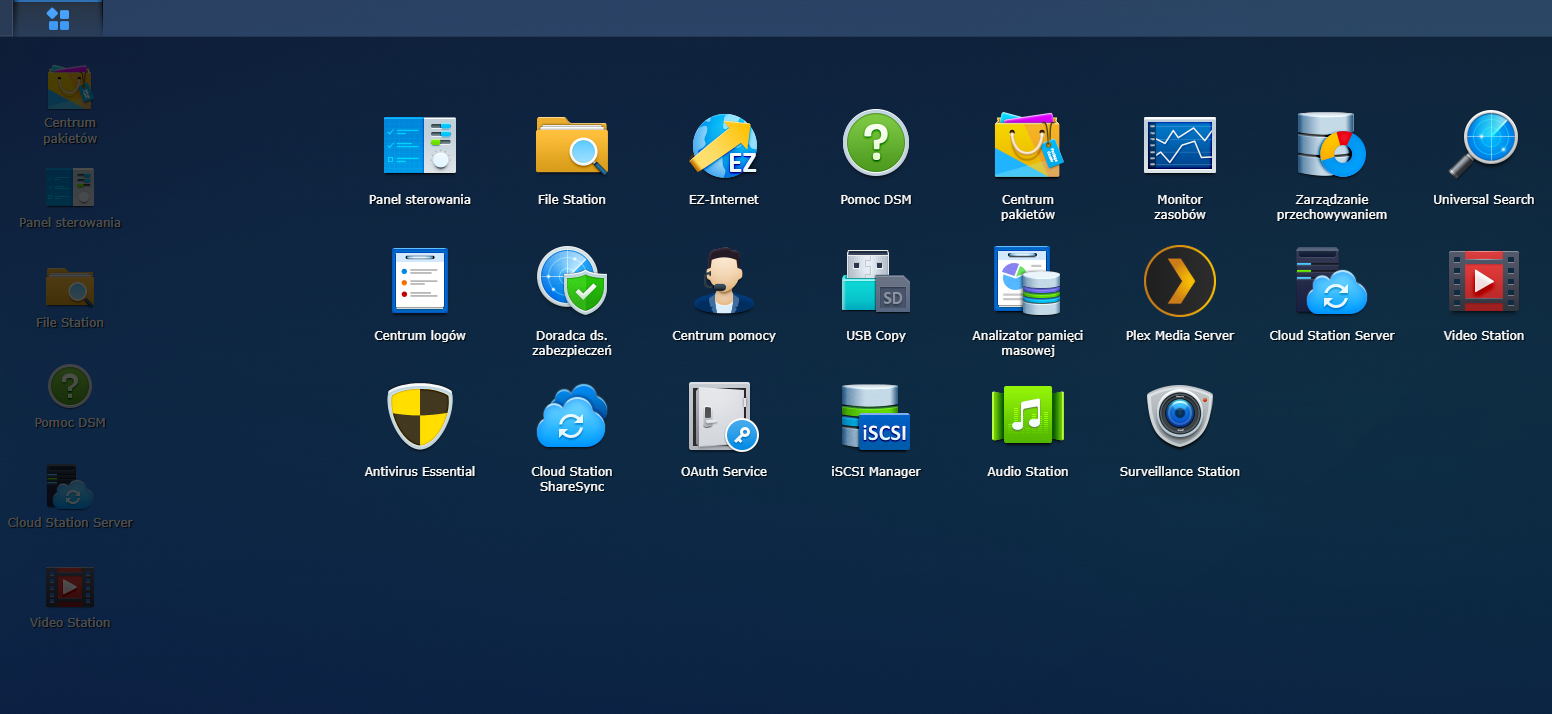This screenshot has height=714, width=1552.
Task: Open Zarządzanie przechowywaniem
Action: (x=1331, y=144)
